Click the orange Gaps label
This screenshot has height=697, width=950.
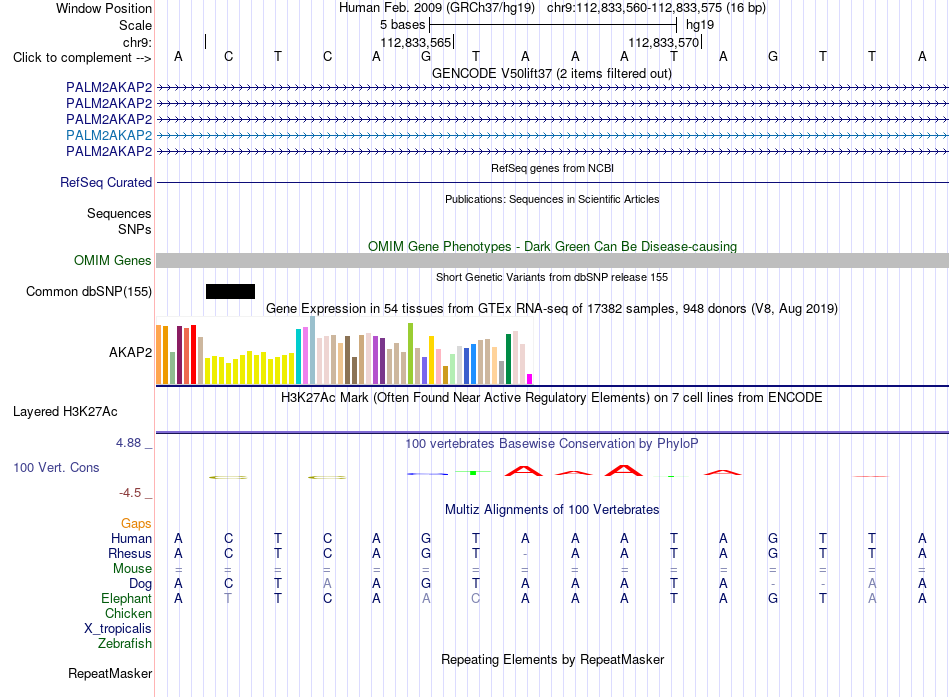136,524
